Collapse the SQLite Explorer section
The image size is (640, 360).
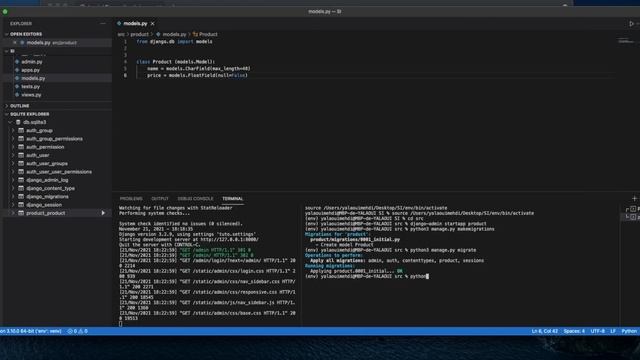click(x=7, y=114)
